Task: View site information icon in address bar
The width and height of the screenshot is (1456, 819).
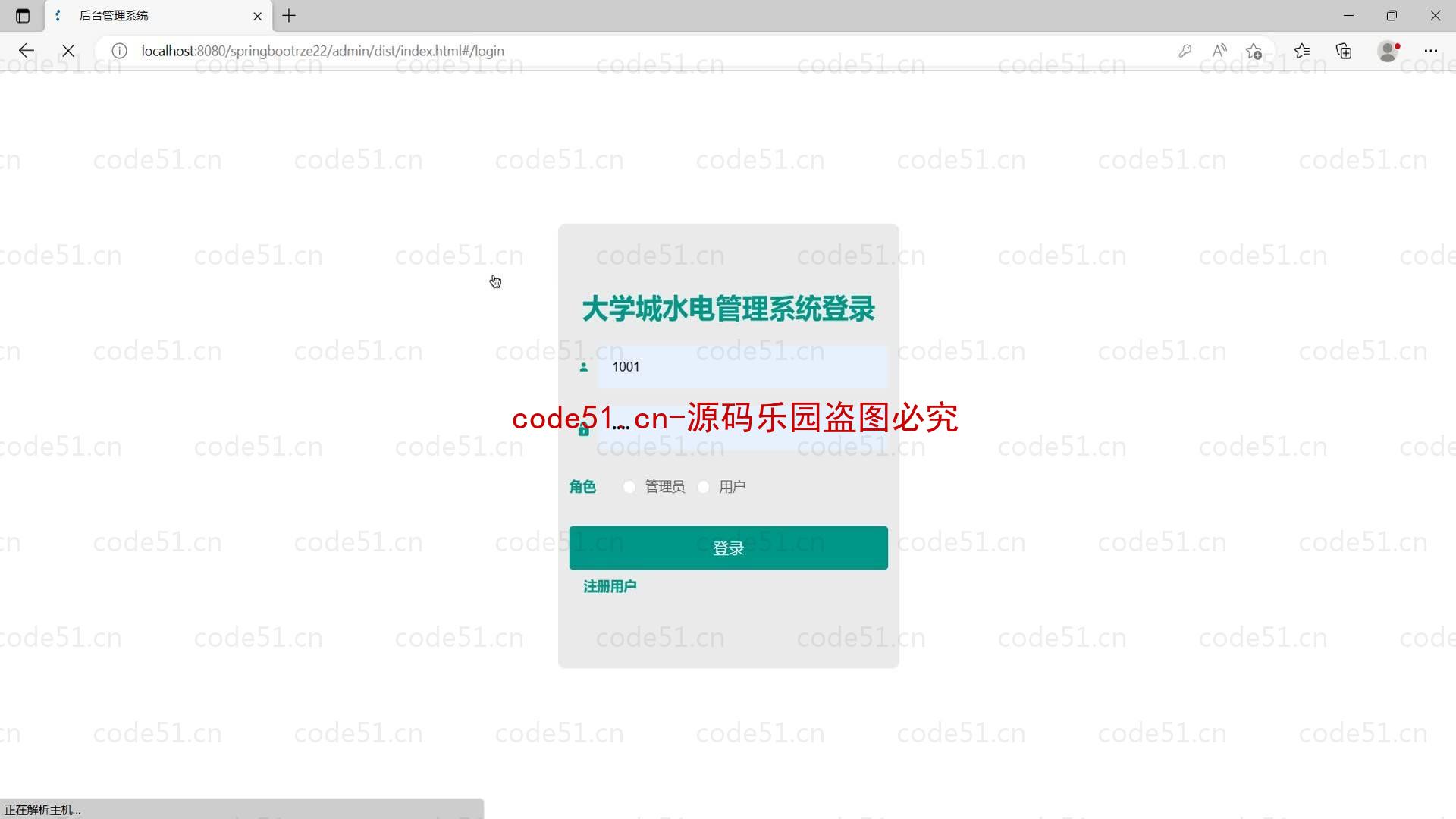Action: [119, 51]
